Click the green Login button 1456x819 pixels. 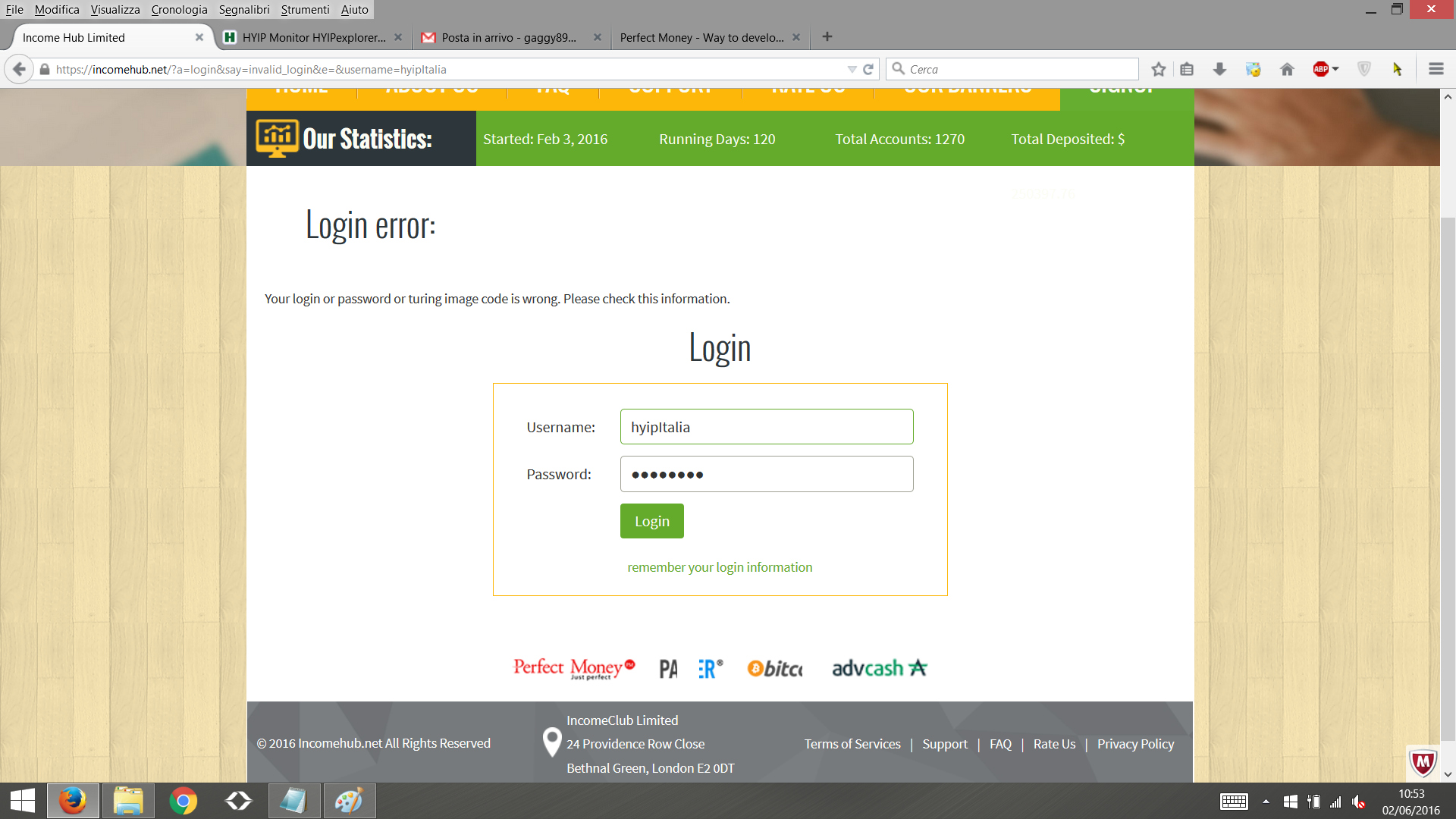[x=651, y=521]
